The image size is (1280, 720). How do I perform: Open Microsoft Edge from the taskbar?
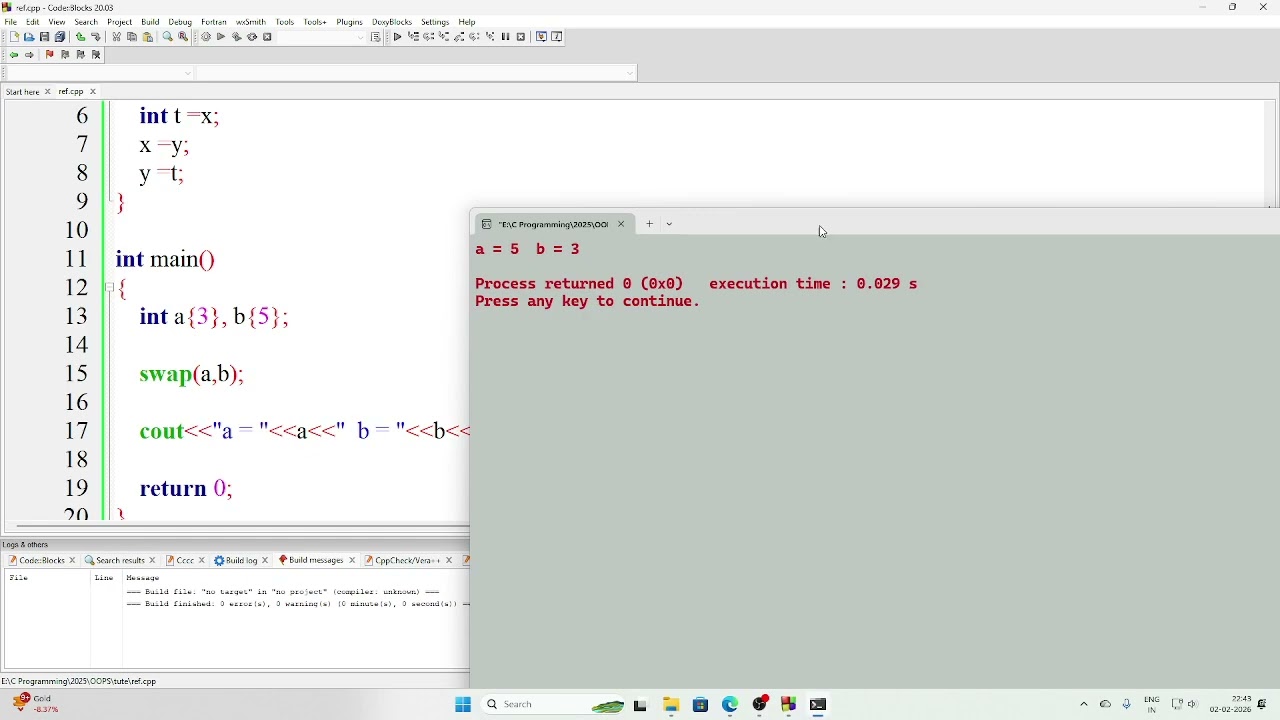(x=731, y=707)
